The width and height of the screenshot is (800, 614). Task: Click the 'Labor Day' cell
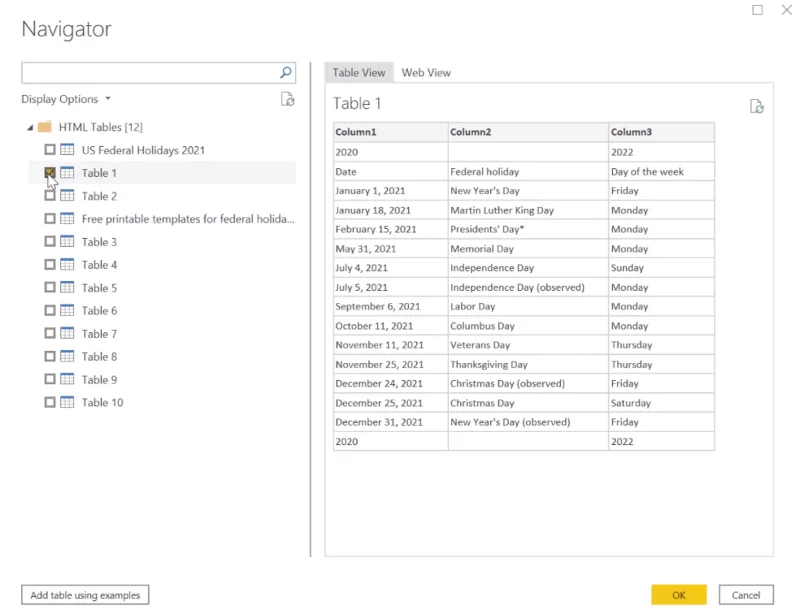click(x=528, y=306)
